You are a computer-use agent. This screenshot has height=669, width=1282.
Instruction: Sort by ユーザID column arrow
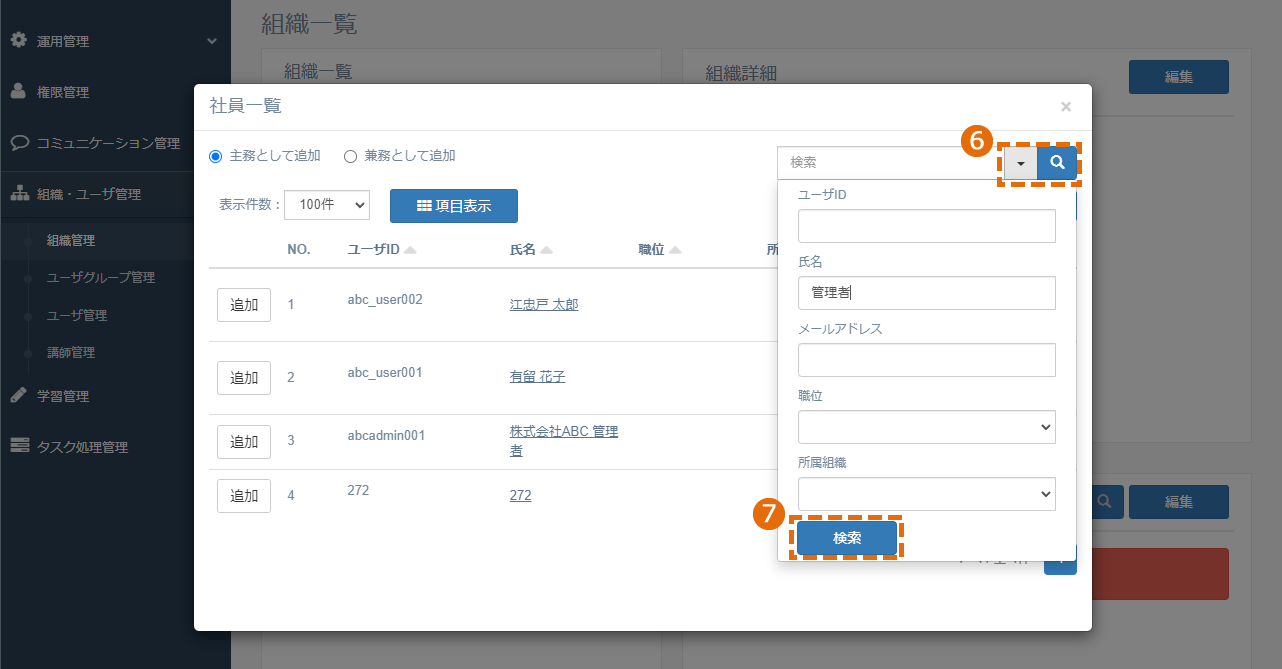(410, 250)
